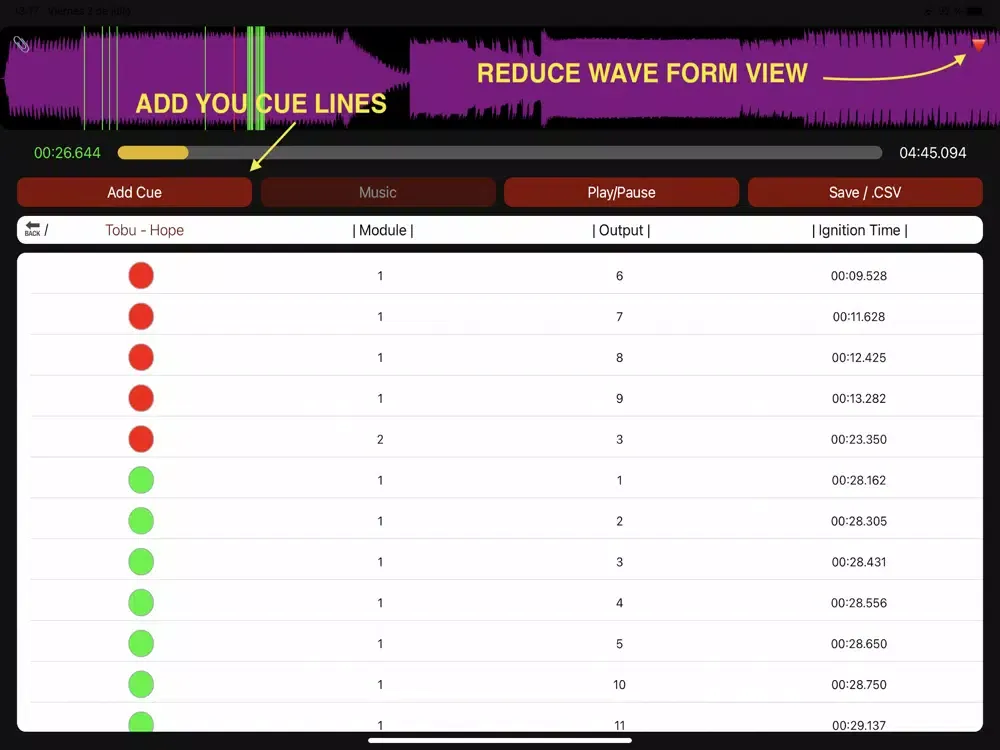Click the Module column header
Viewport: 1000px width, 750px height.
(x=383, y=230)
